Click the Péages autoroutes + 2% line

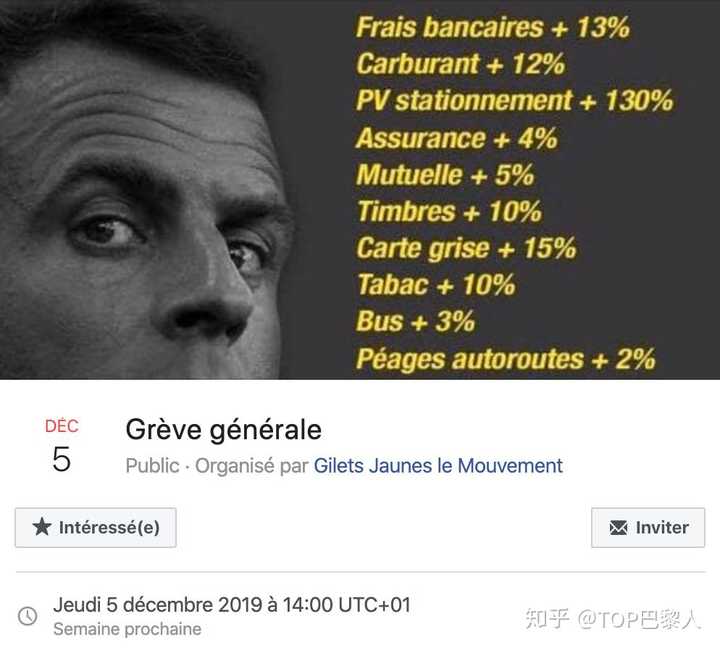505,358
